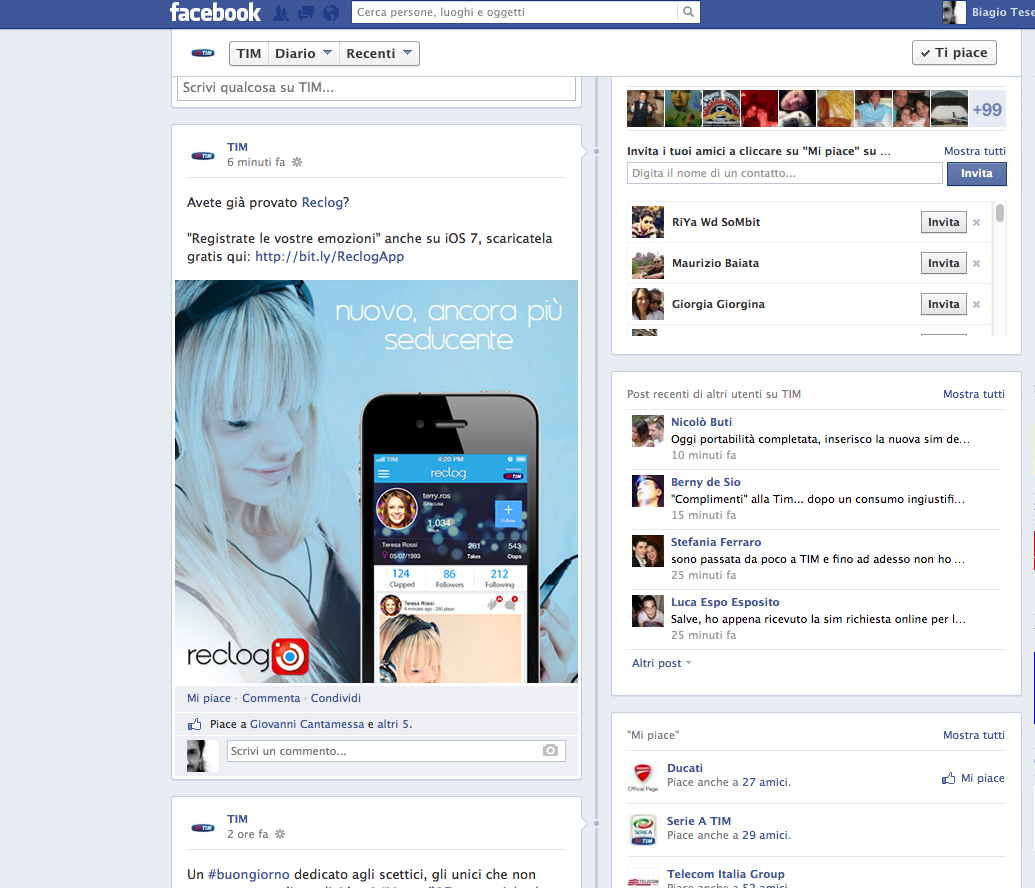Click Digita il nome di un contatto field

point(785,173)
